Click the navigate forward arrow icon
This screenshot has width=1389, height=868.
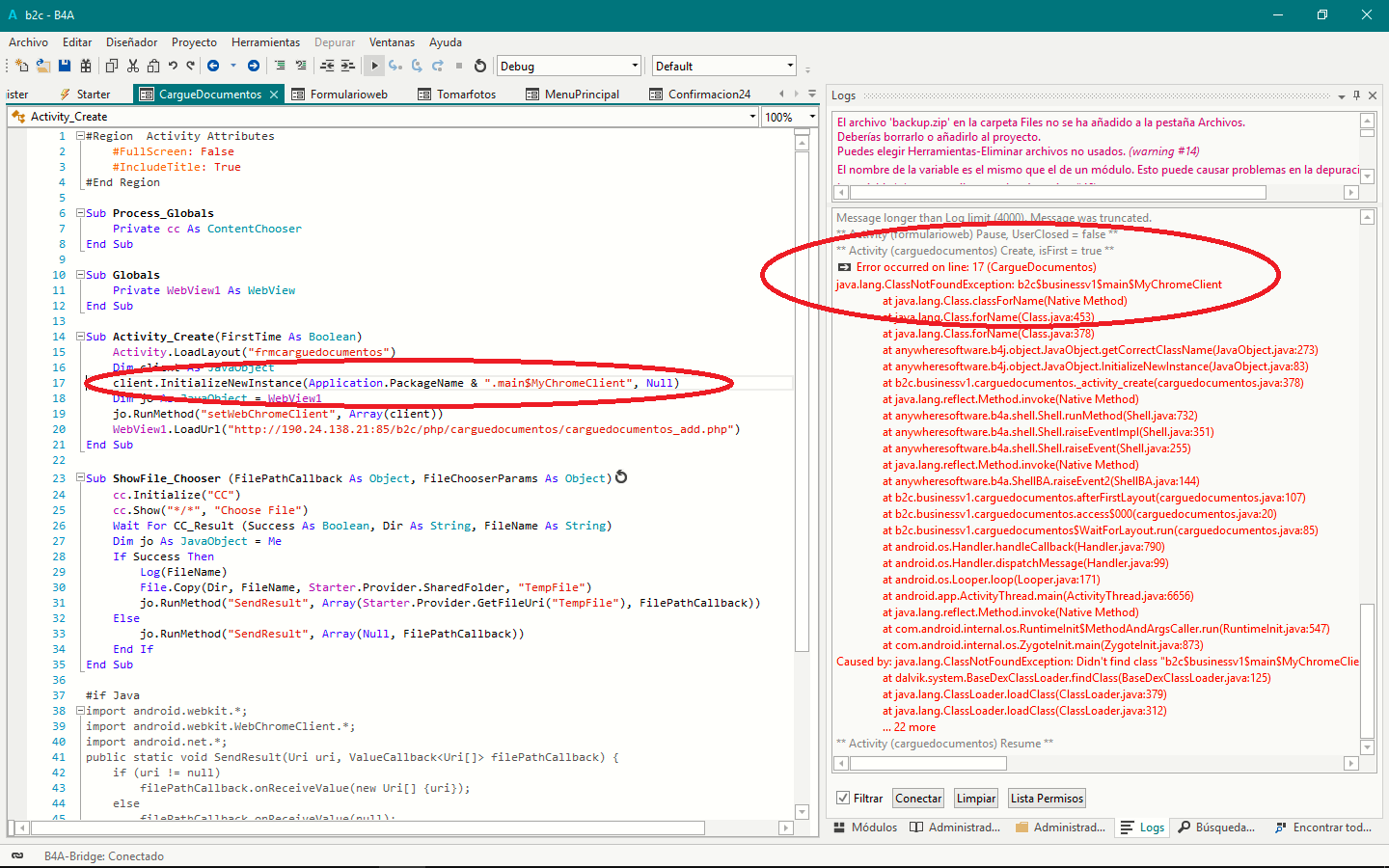[x=254, y=66]
